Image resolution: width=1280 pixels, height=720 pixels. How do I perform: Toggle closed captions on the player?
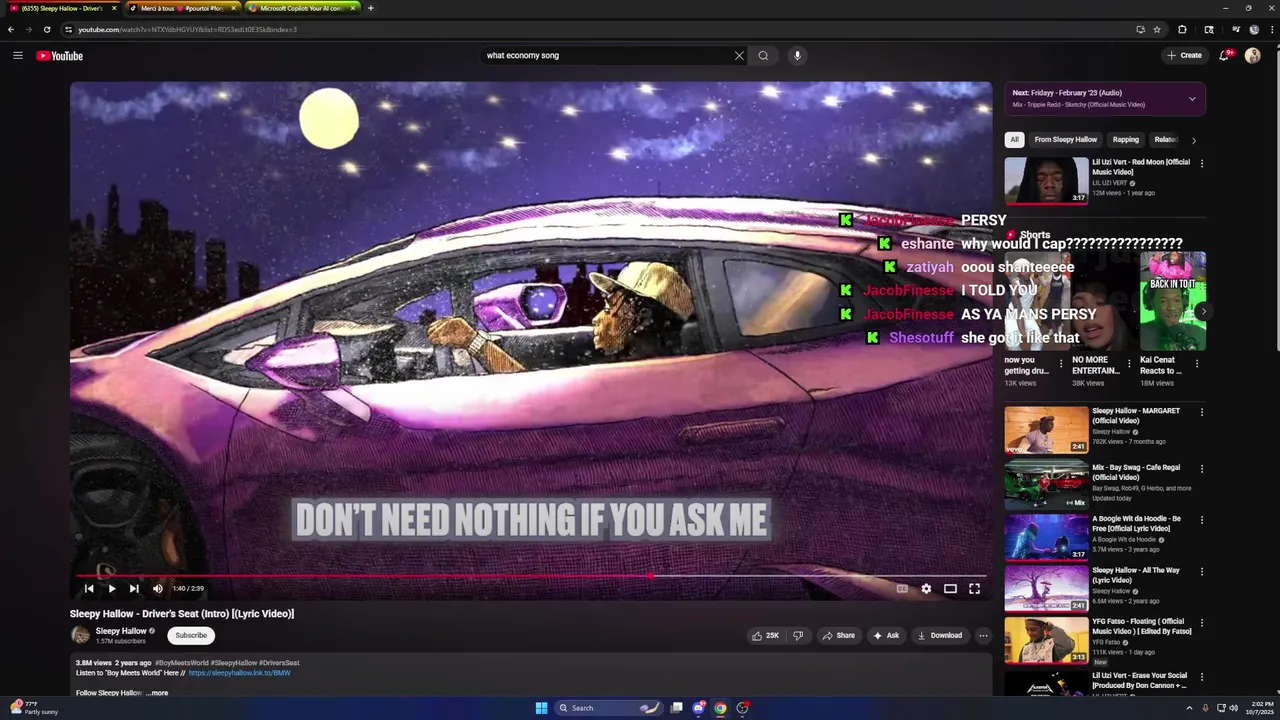coord(902,589)
